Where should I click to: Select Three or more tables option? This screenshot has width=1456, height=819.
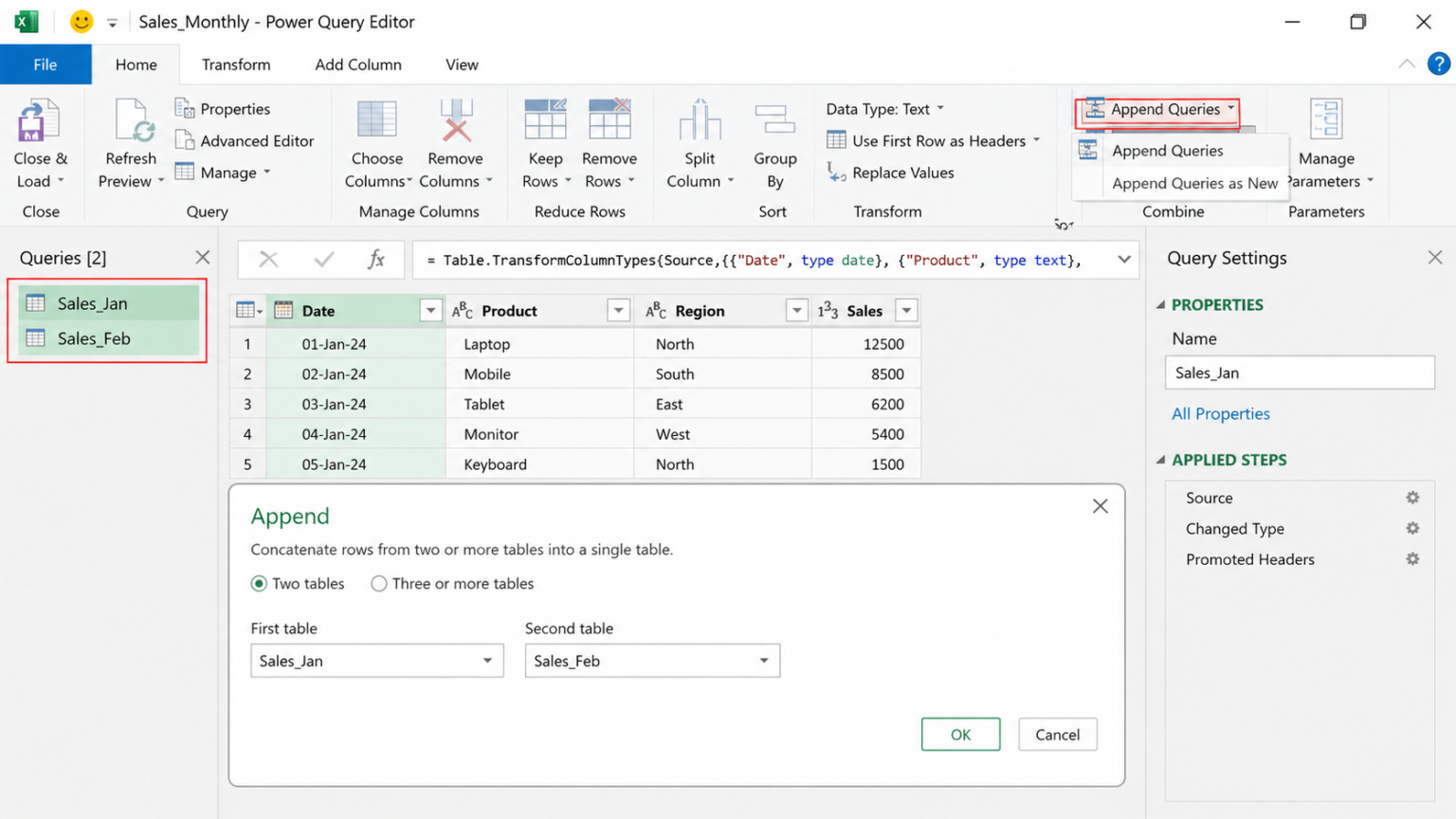pyautogui.click(x=379, y=584)
